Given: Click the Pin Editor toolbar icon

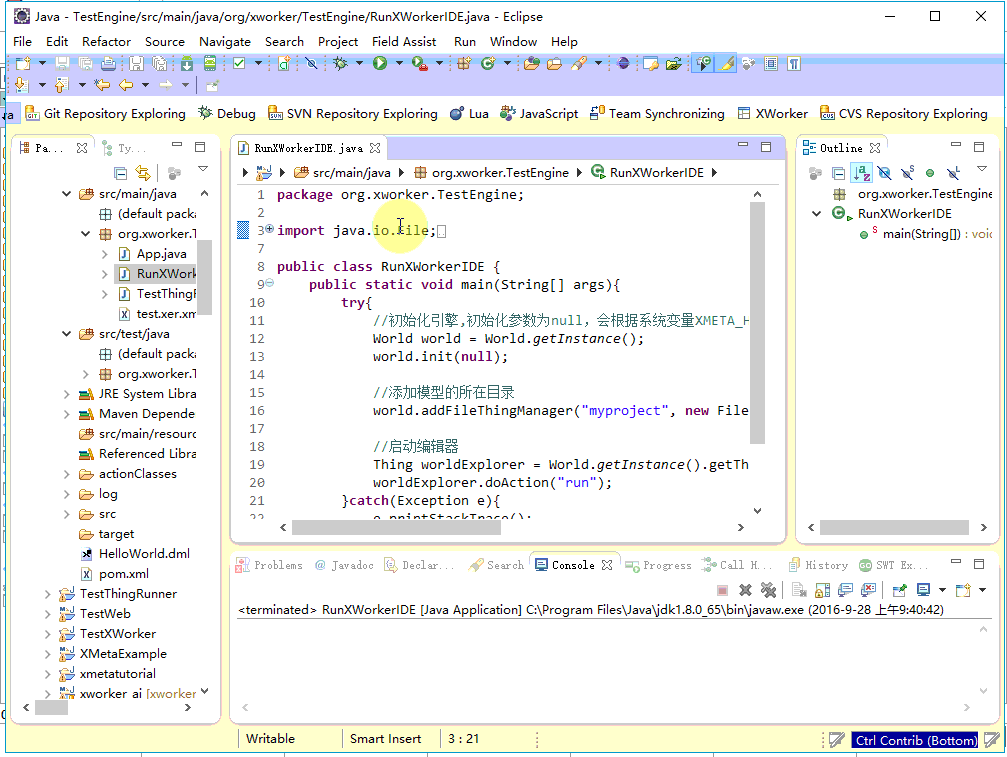Looking at the screenshot, I should tap(213, 84).
